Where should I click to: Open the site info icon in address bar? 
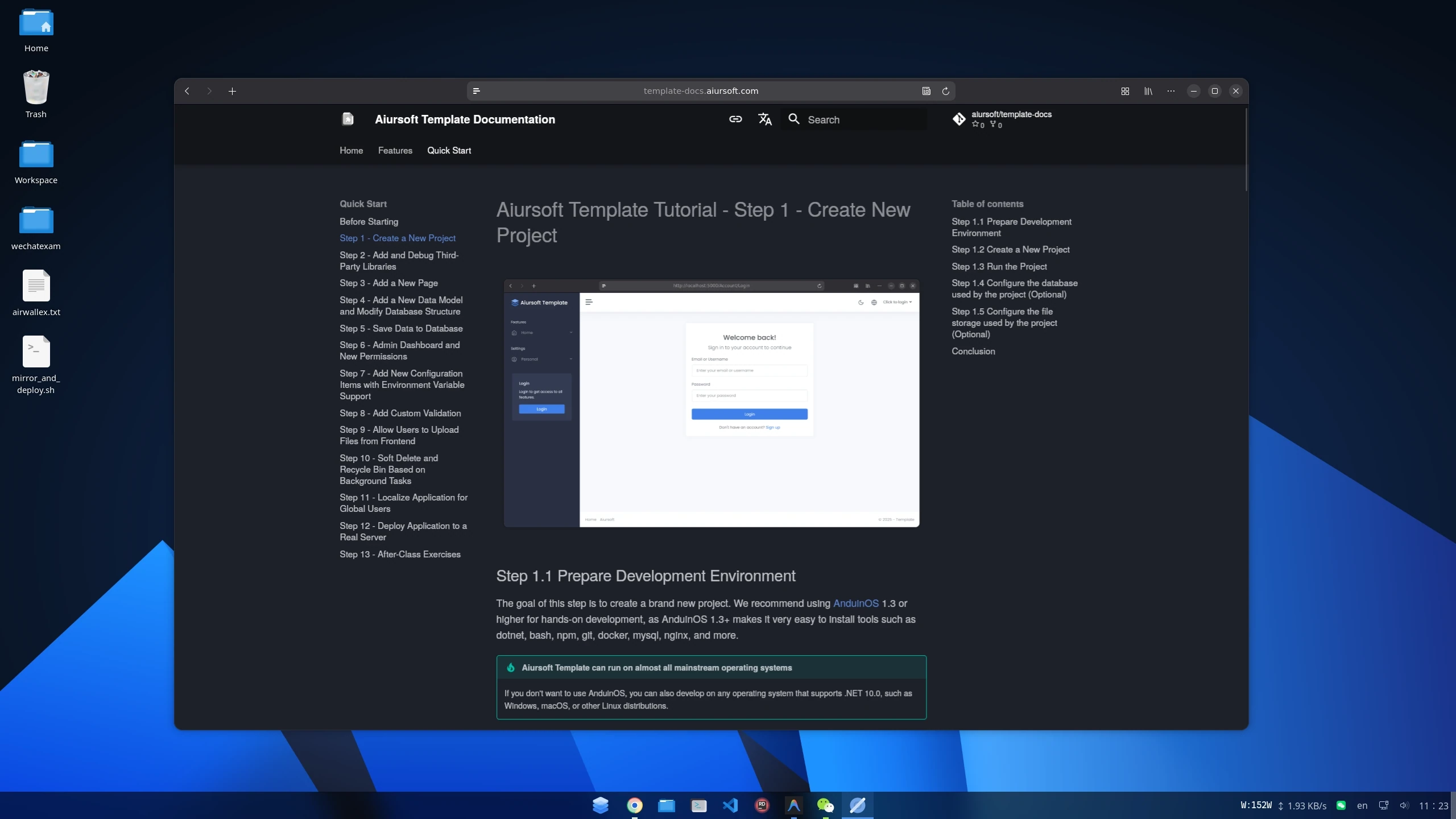coord(477,91)
